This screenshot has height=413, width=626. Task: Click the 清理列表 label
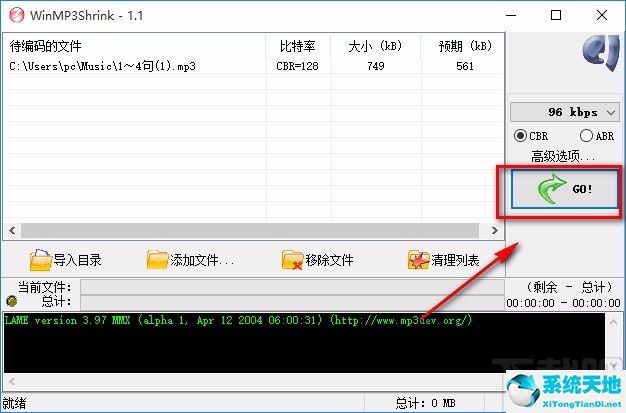(x=455, y=260)
